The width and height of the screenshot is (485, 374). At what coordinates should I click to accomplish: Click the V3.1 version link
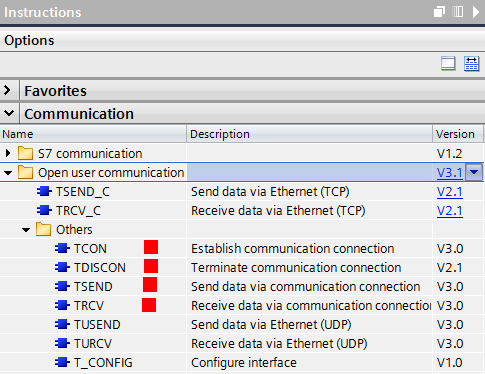[450, 173]
